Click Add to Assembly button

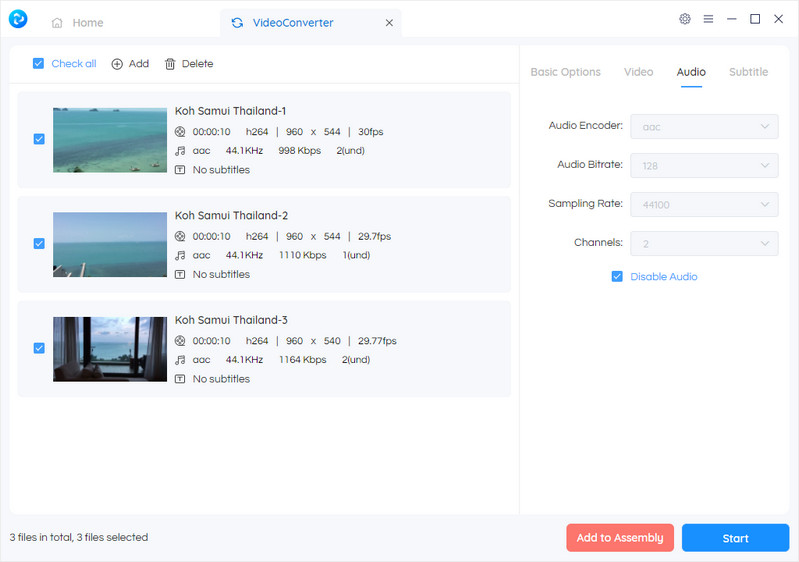click(x=620, y=538)
